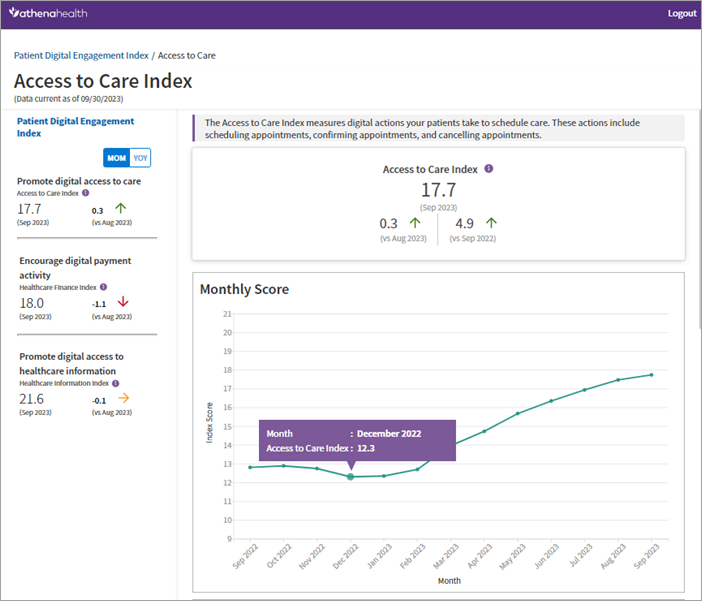Switch to MOM comparison
702x601 pixels.
pyautogui.click(x=116, y=158)
